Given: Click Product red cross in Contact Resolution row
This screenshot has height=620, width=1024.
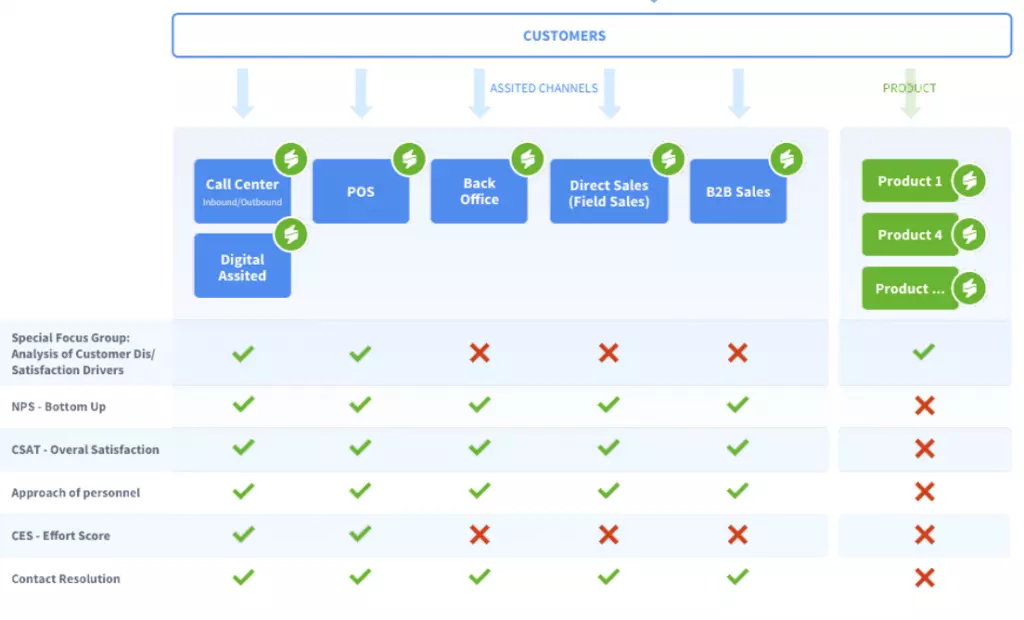Looking at the screenshot, I should tap(924, 578).
